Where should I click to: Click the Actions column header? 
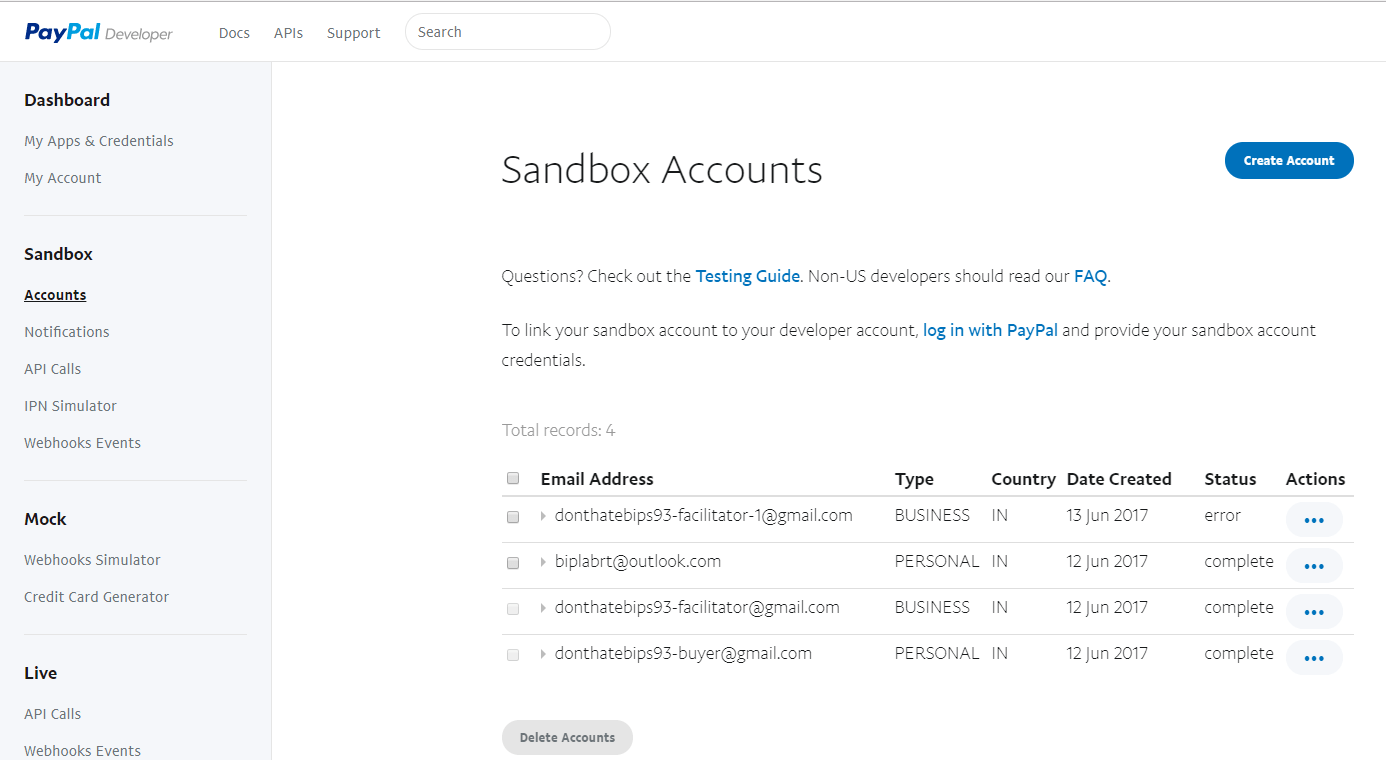(1315, 479)
